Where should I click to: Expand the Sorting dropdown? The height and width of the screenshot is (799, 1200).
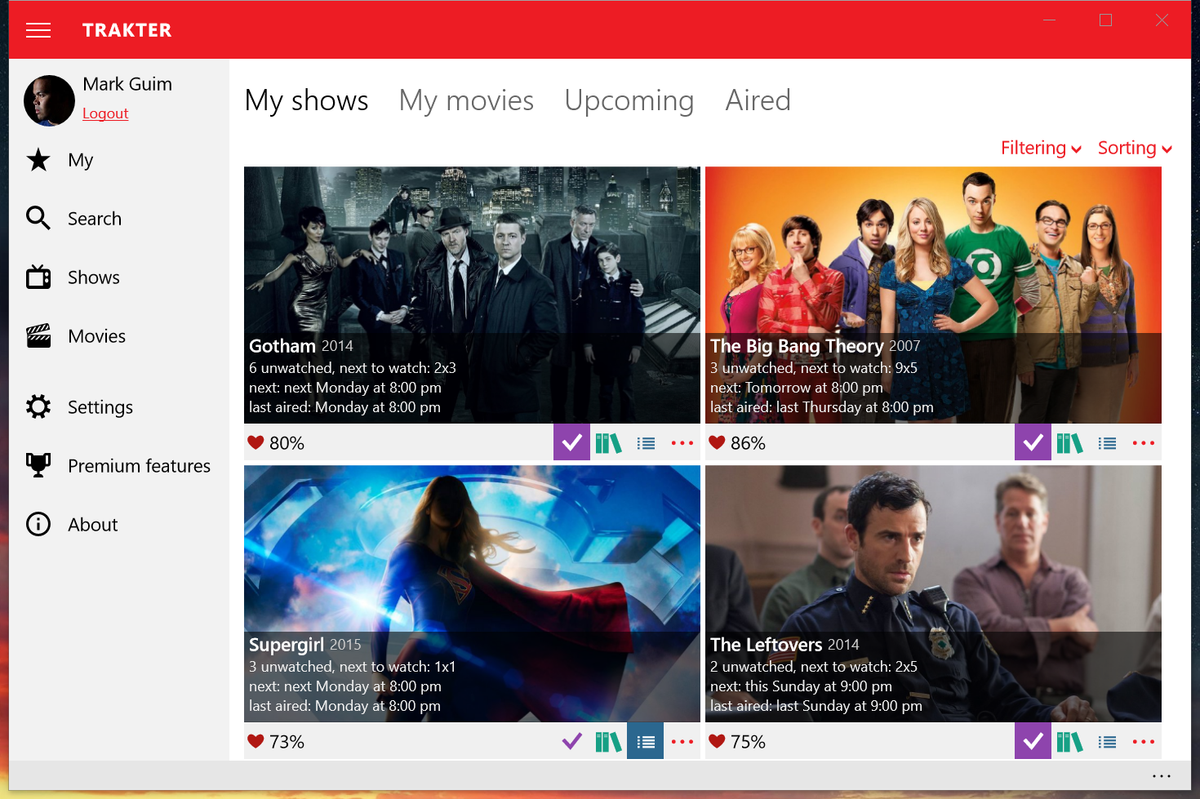(x=1135, y=148)
